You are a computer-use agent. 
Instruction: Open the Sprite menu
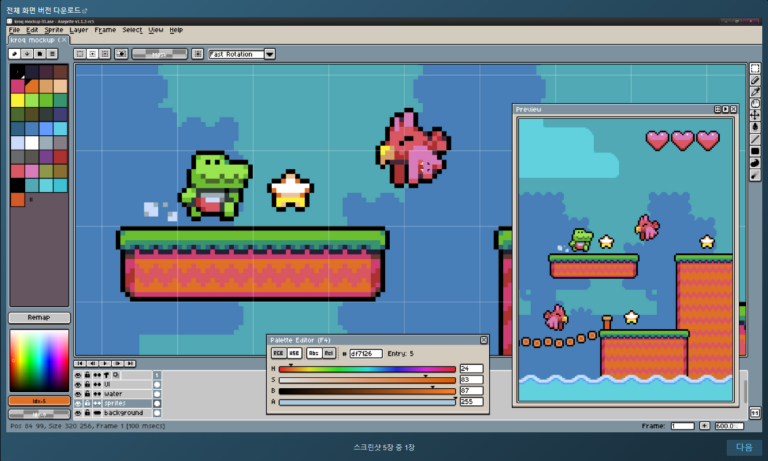(54, 30)
